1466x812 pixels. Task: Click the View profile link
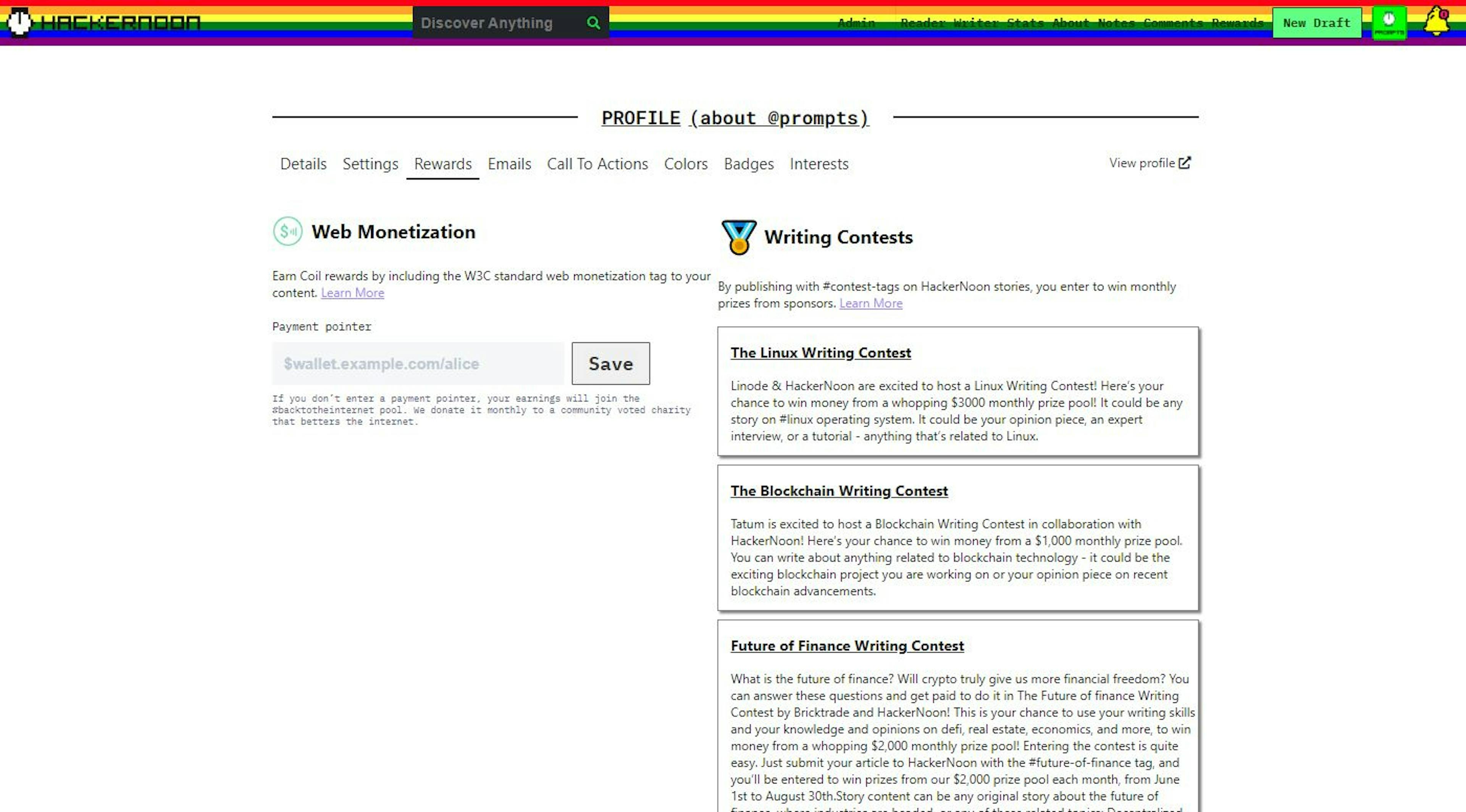1150,163
